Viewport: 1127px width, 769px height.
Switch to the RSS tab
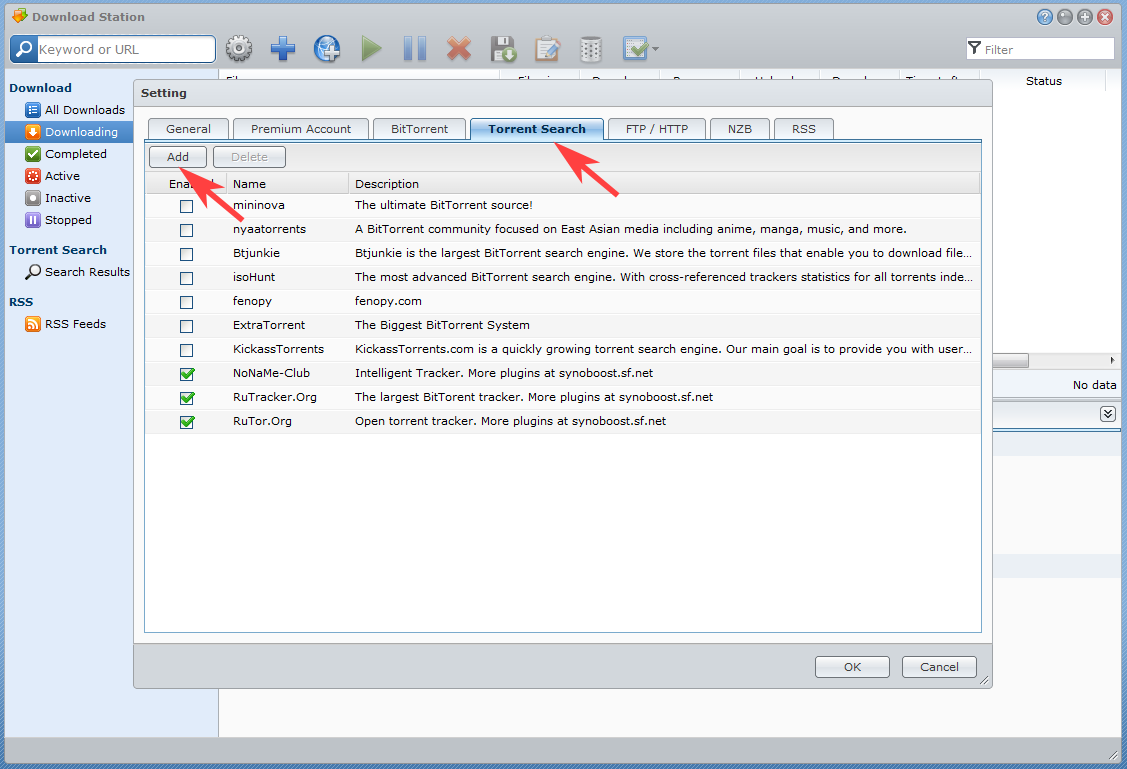coord(804,129)
